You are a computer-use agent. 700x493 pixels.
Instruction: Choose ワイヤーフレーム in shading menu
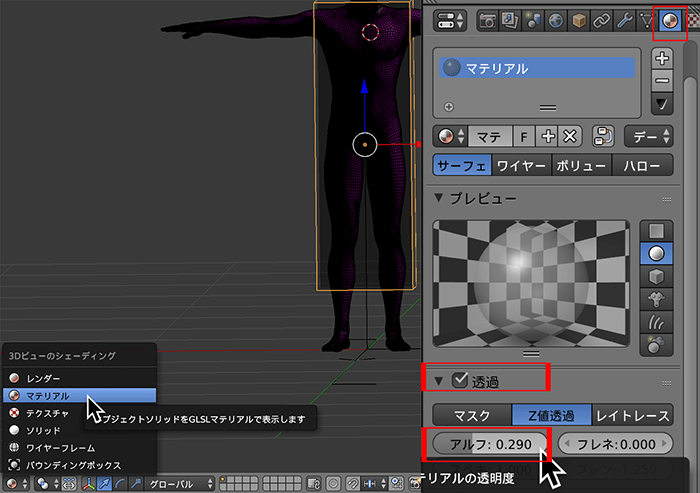click(62, 448)
